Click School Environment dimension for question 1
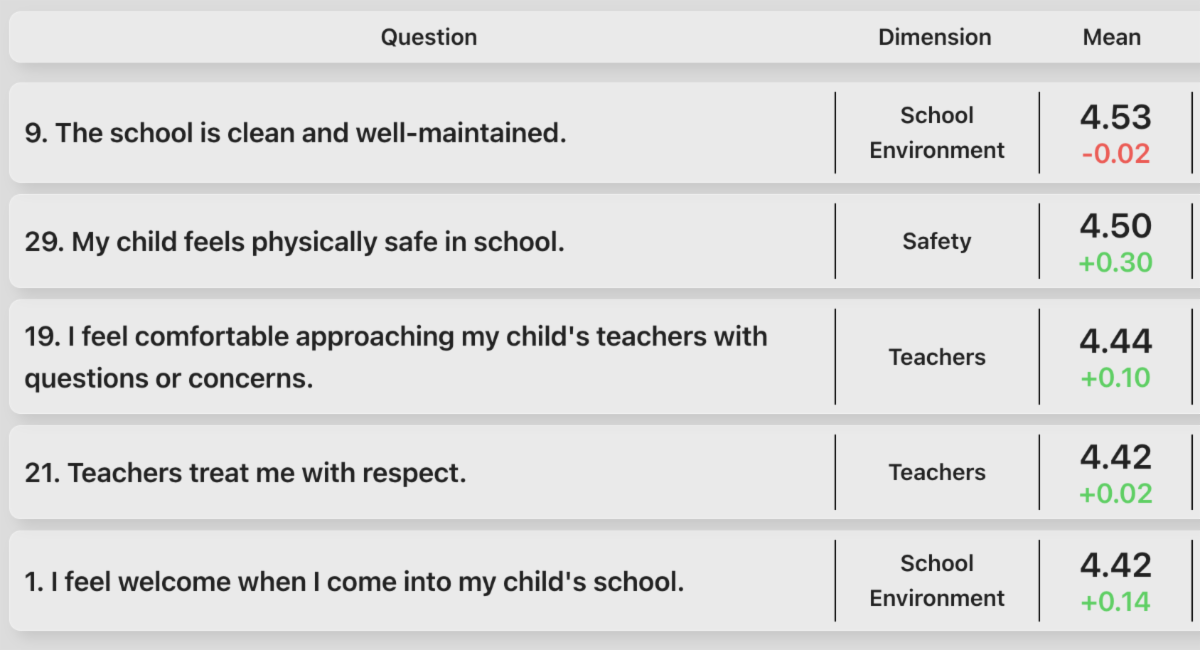1200x650 pixels. pyautogui.click(x=936, y=581)
